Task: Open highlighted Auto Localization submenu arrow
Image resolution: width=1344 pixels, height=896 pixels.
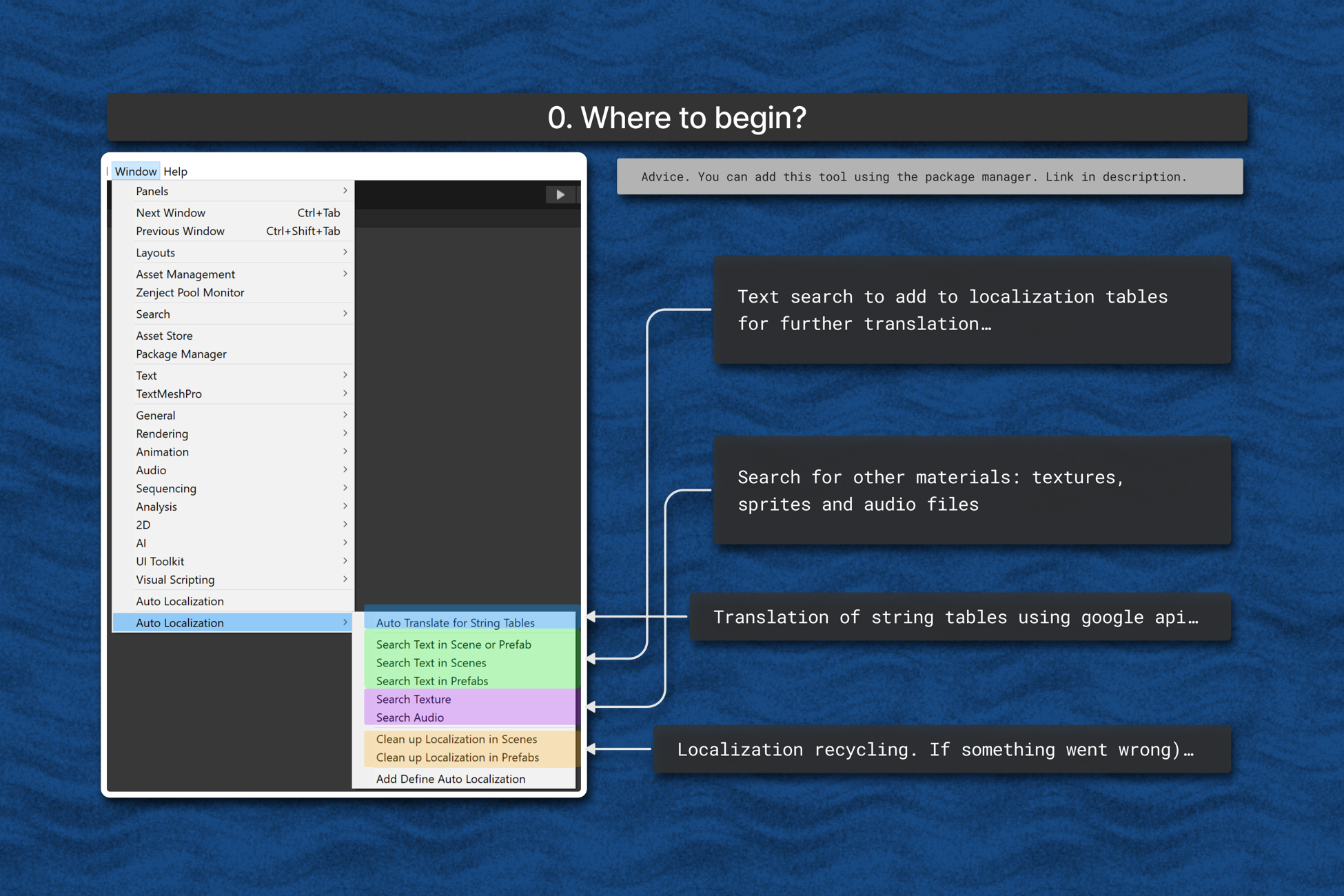Action: click(345, 622)
